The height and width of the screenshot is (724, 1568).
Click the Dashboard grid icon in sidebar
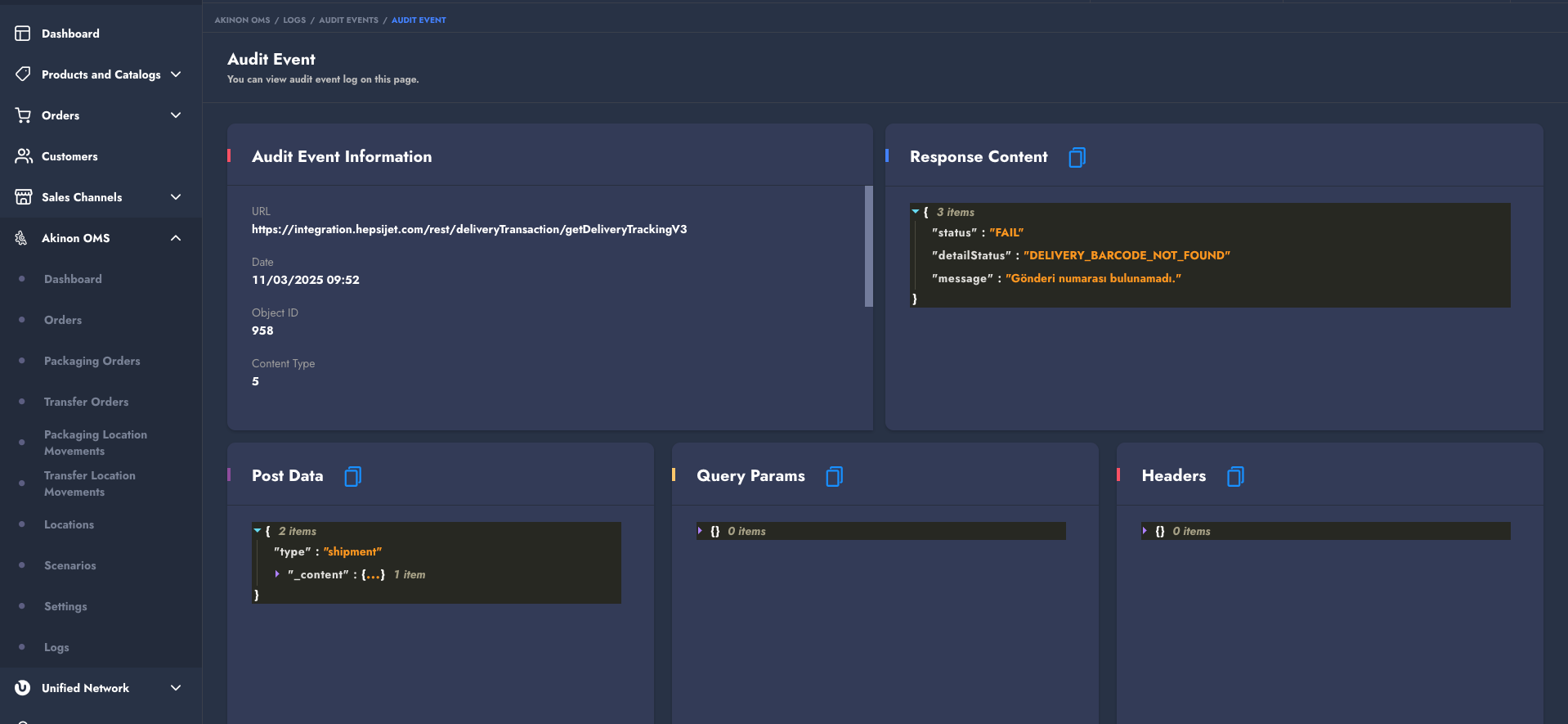pos(23,34)
